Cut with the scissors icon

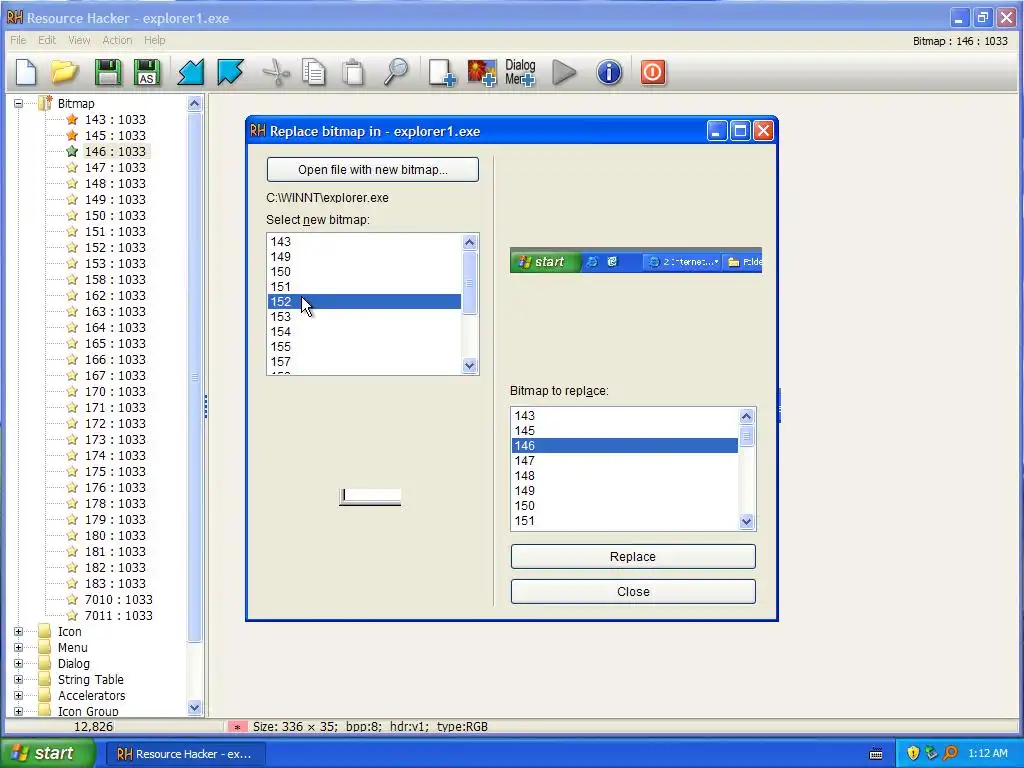[x=276, y=72]
